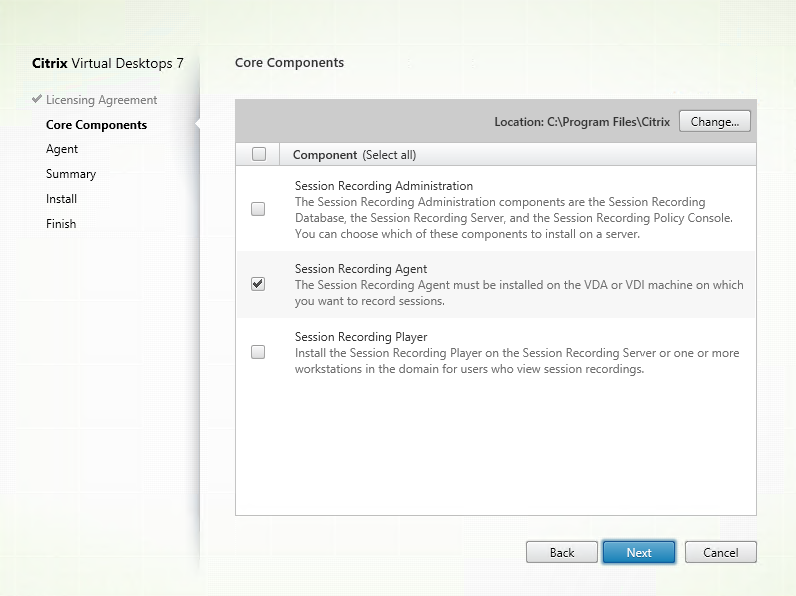Viewport: 796px width, 596px height.
Task: Tick the Select all components checkbox
Action: click(259, 154)
